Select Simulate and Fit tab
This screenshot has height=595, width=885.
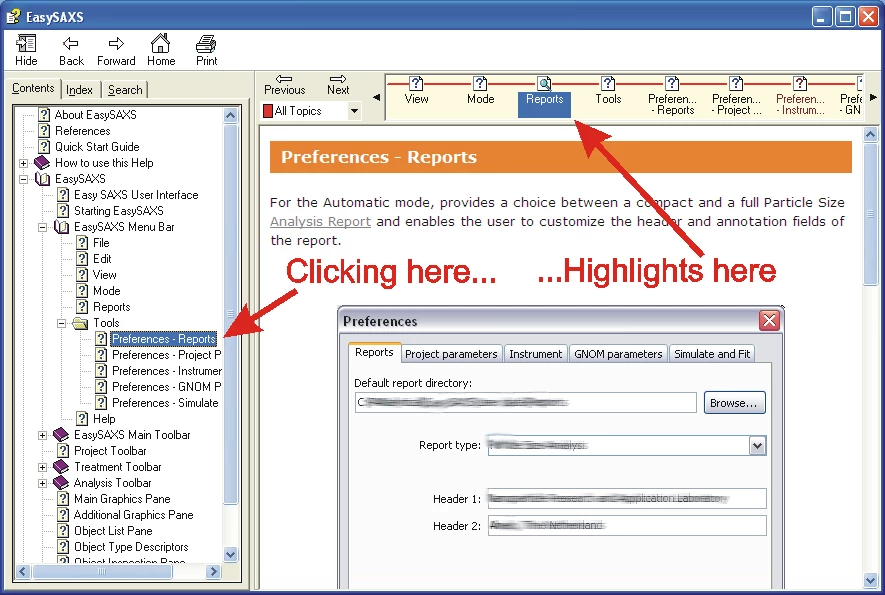tap(712, 354)
